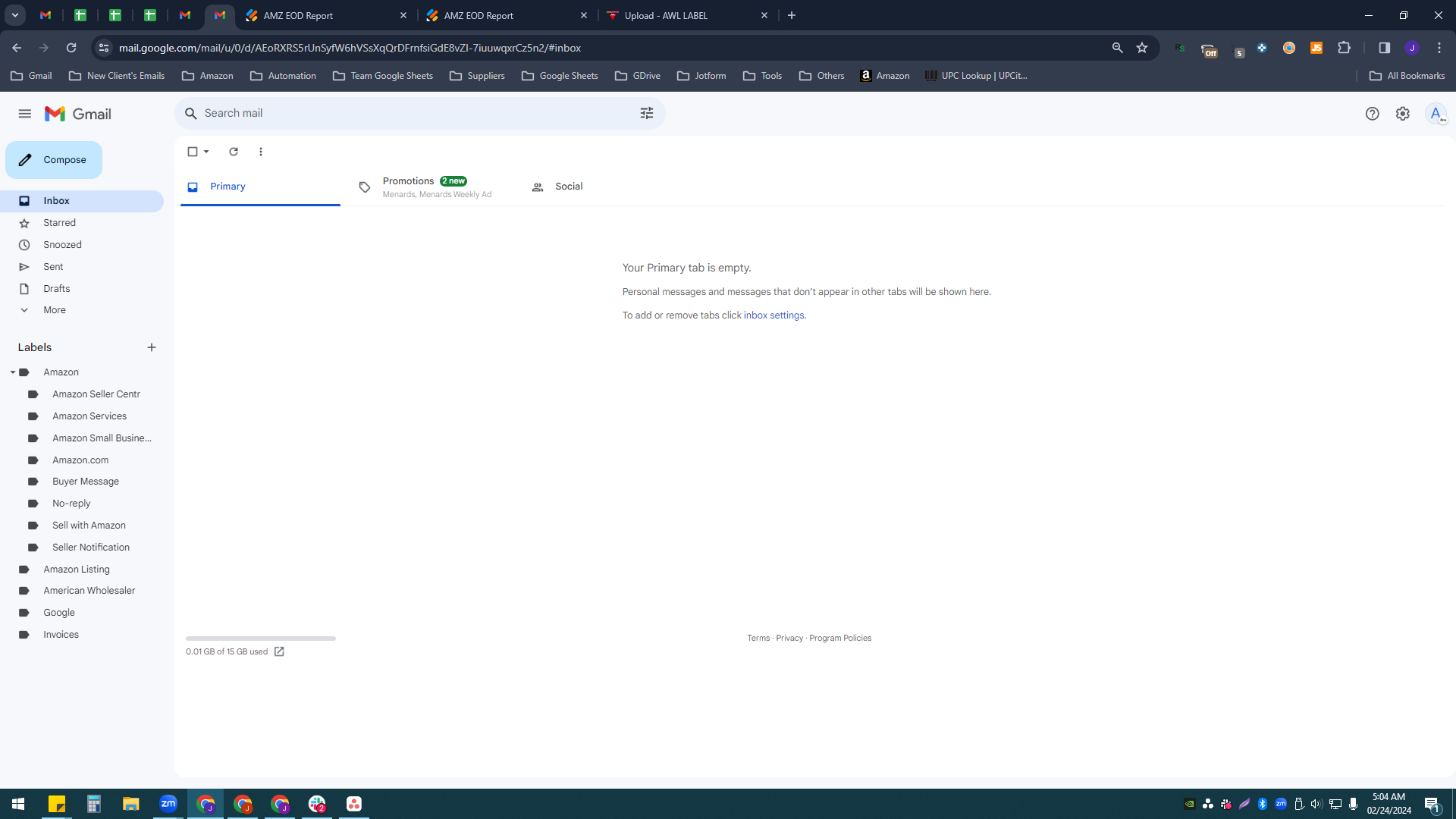Screen dimensions: 1456x819
Task: Open the Privacy link
Action: tap(789, 639)
